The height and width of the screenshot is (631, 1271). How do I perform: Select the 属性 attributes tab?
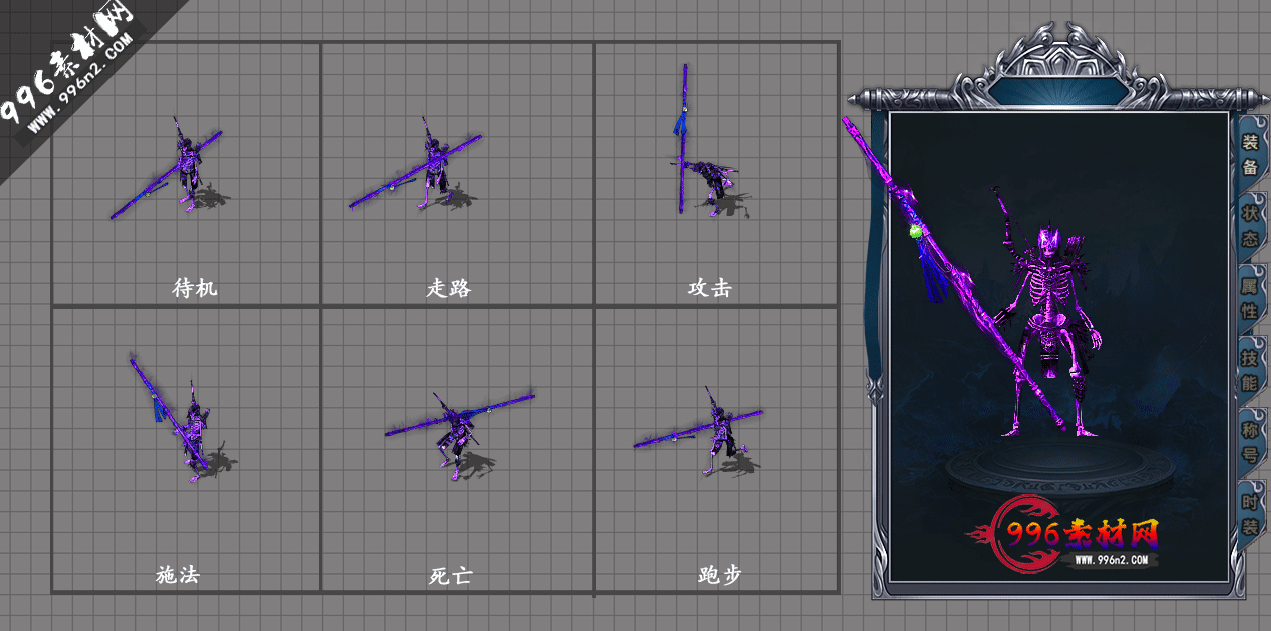click(x=1250, y=298)
